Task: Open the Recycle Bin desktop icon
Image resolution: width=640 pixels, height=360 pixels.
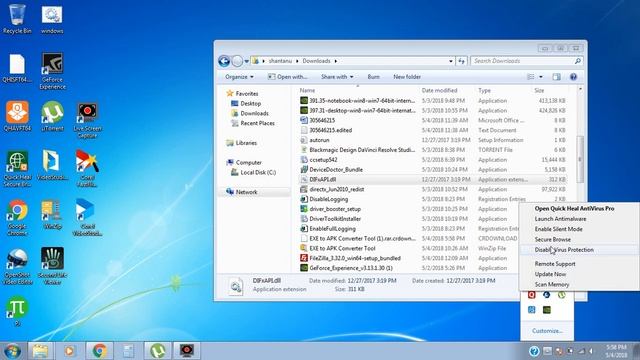Action: click(17, 18)
